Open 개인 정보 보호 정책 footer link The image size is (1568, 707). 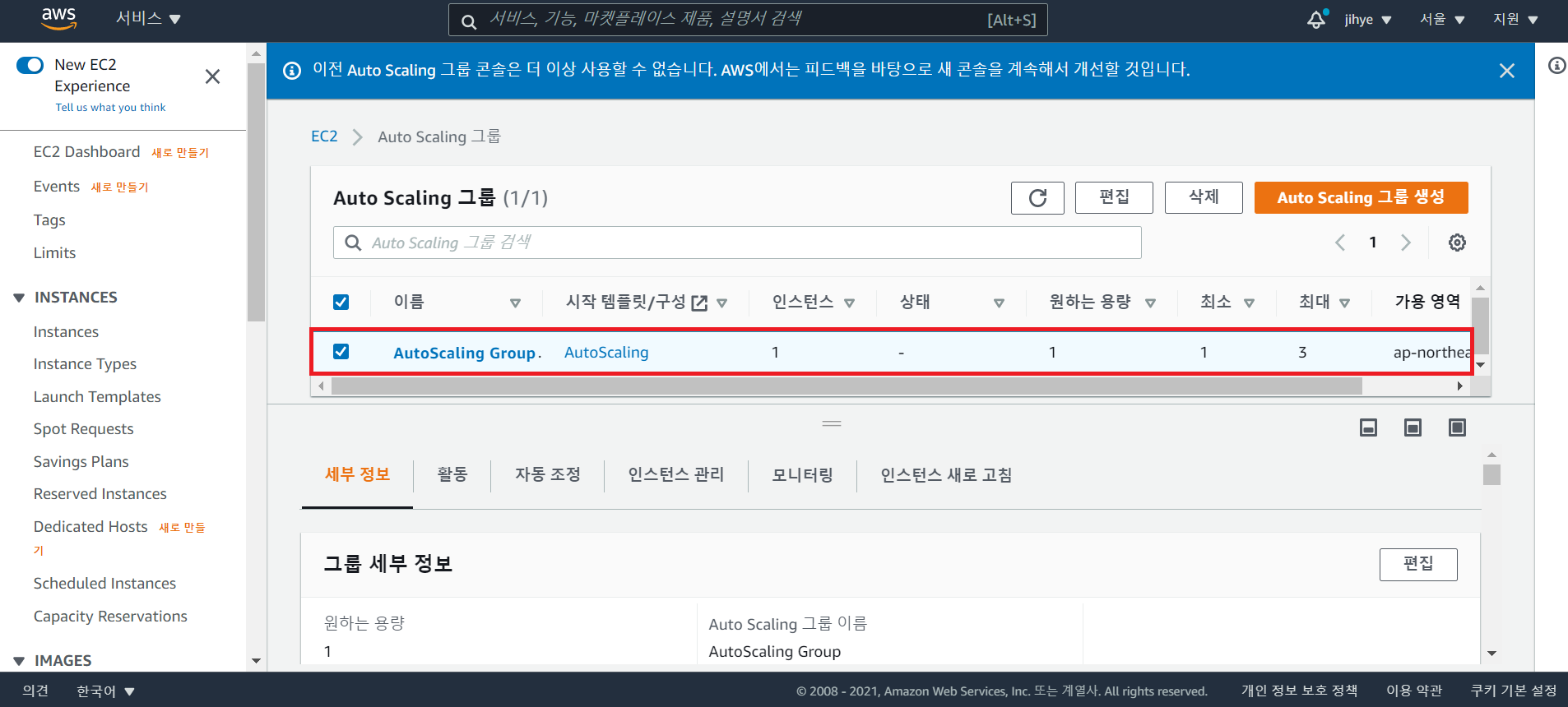pyautogui.click(x=1299, y=691)
